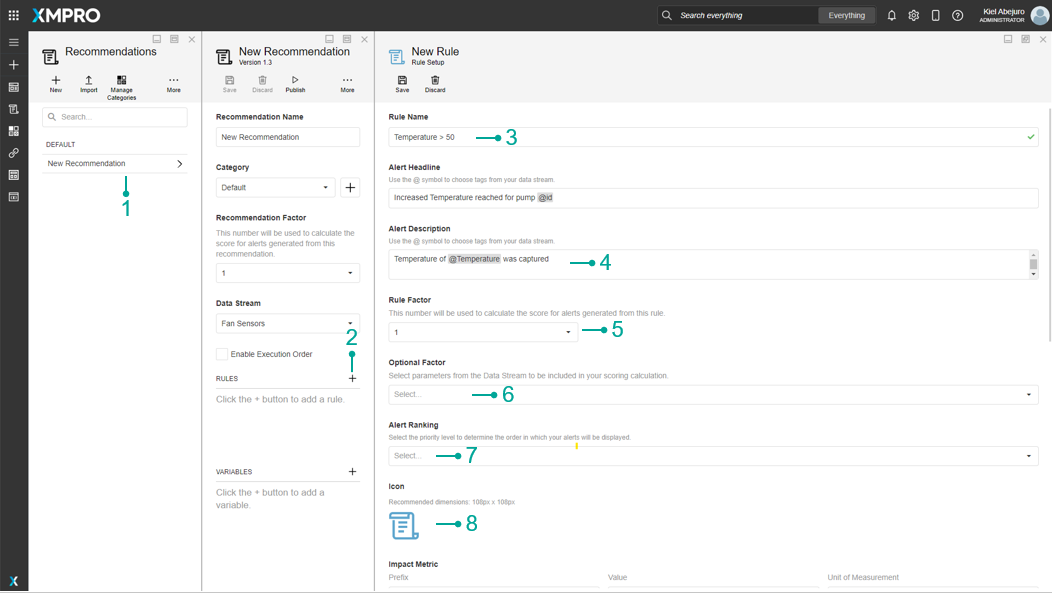Open the Optional Factor select box

[x=712, y=395]
